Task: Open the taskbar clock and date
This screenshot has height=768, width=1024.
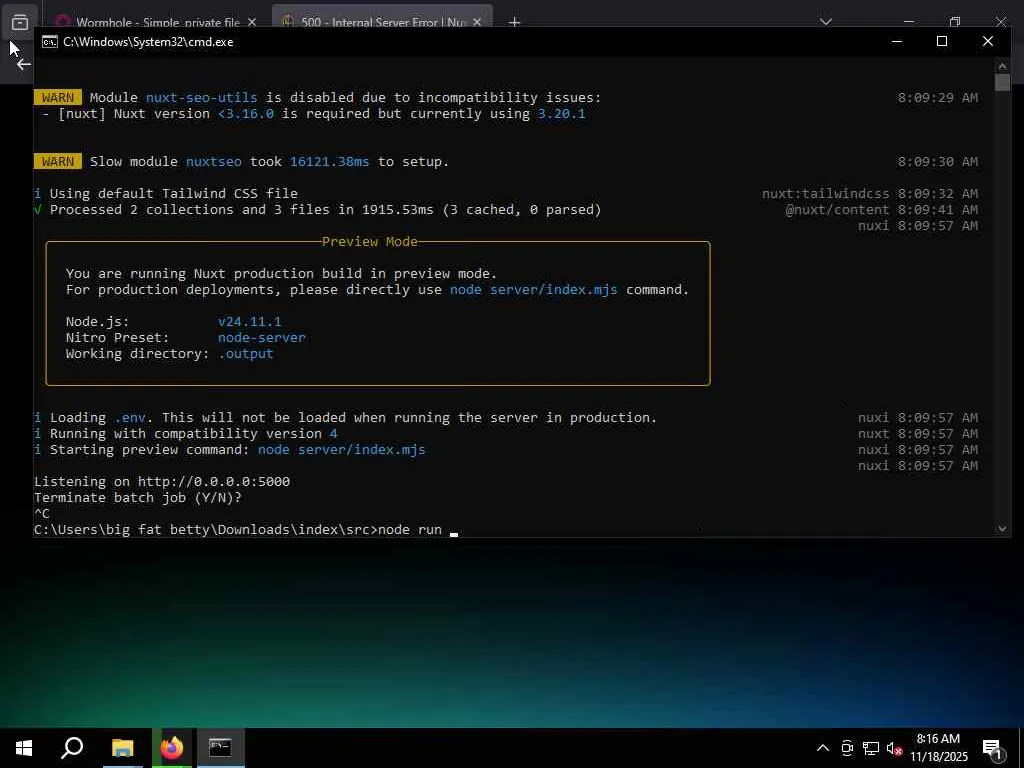Action: coord(938,748)
